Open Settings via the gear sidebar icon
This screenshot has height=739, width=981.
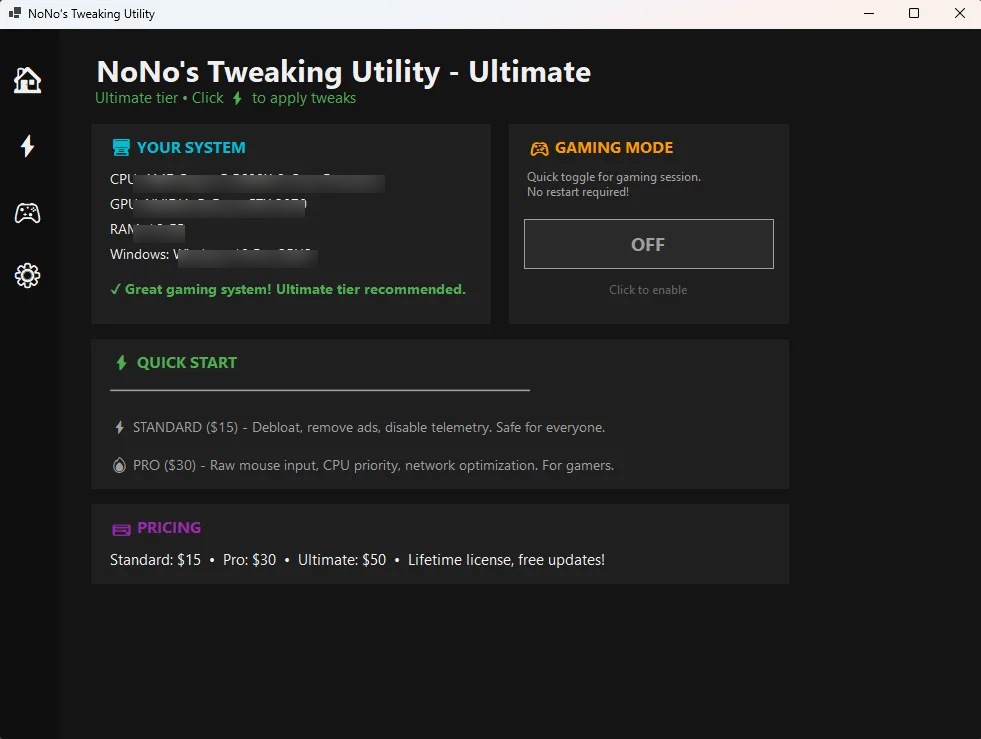point(27,275)
